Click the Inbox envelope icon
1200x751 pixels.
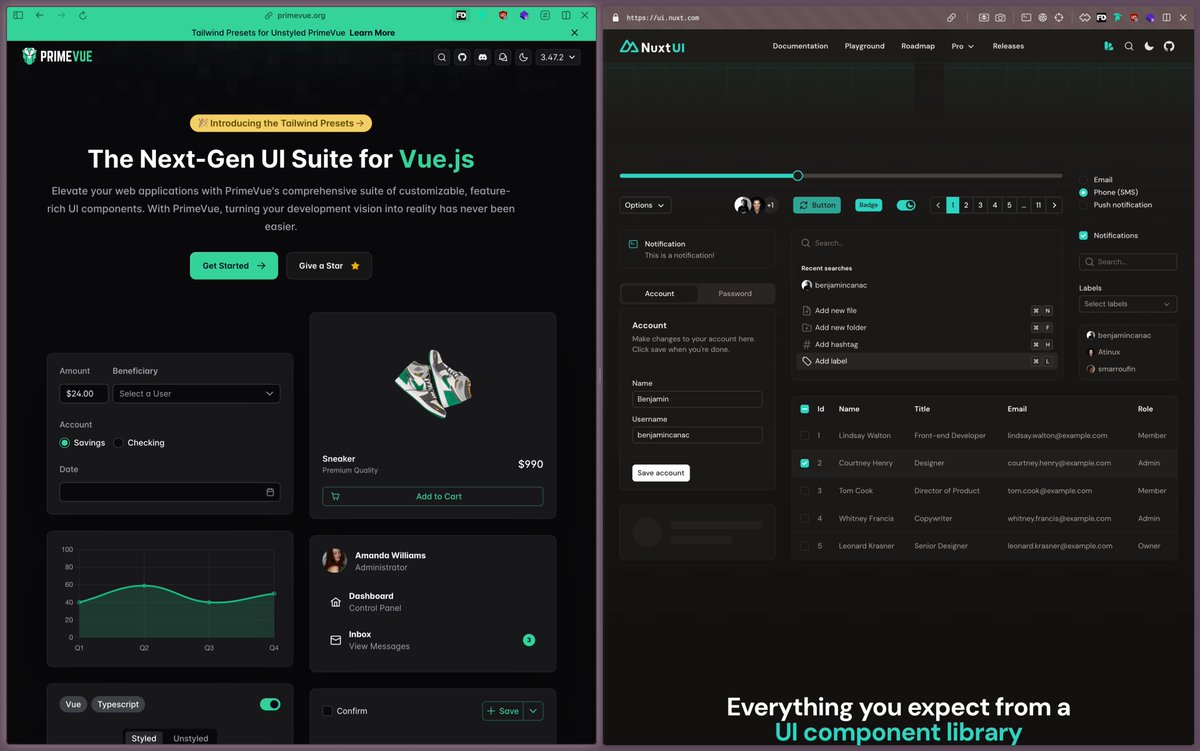335,640
